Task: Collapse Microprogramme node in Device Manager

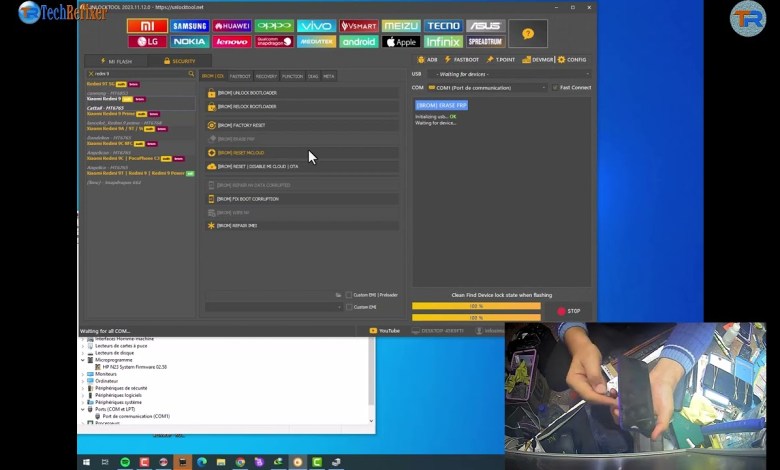Action: 83,360
